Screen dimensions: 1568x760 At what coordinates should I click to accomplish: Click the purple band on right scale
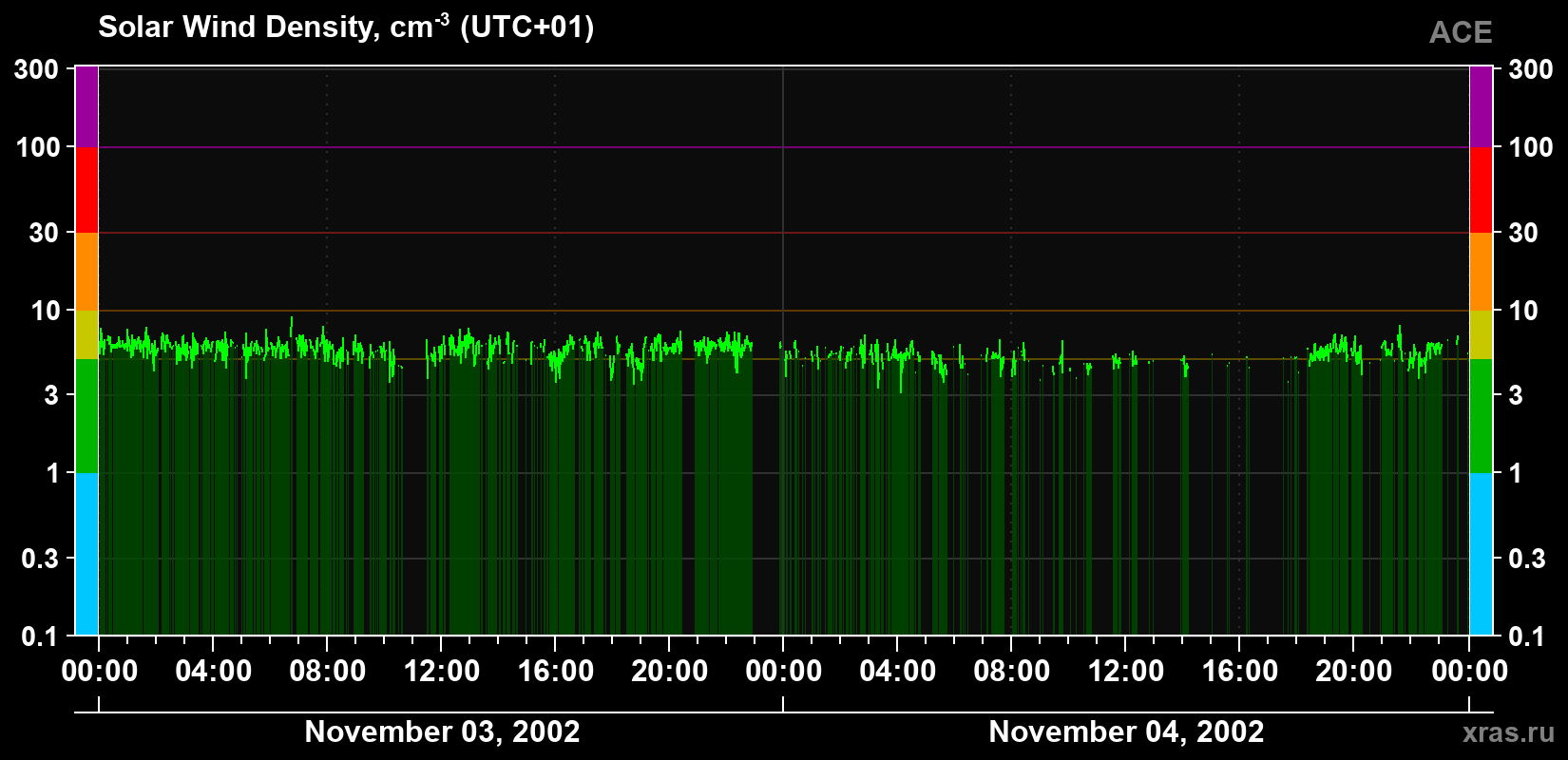coord(1481,107)
